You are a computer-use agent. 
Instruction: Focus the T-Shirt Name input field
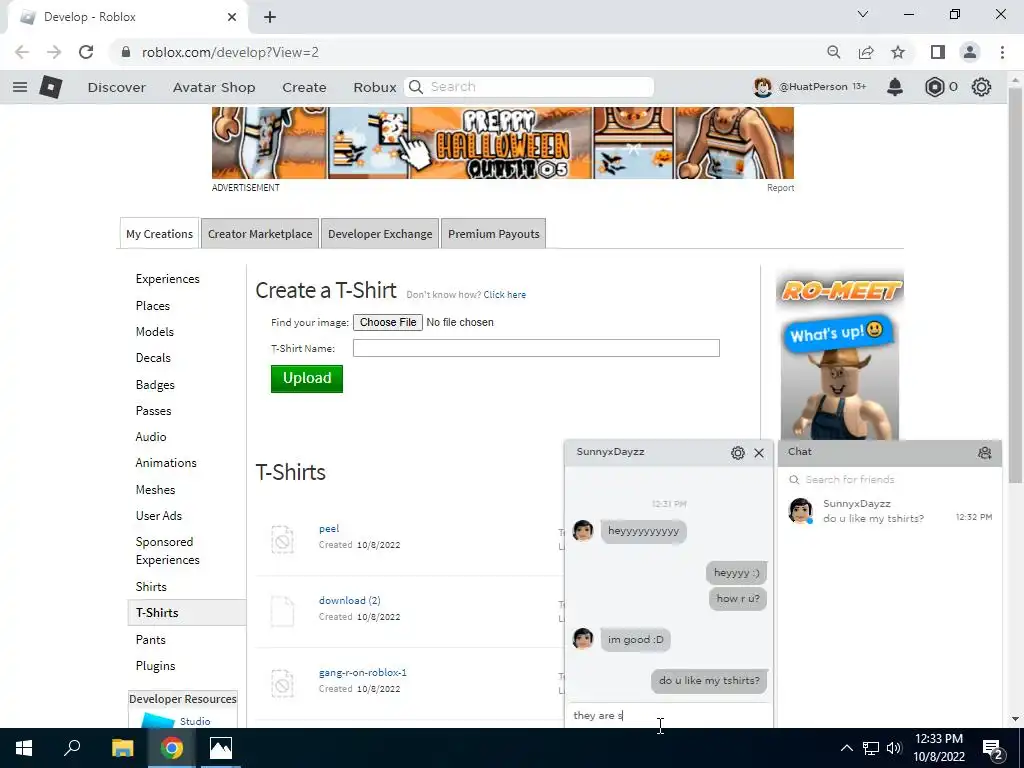click(536, 348)
